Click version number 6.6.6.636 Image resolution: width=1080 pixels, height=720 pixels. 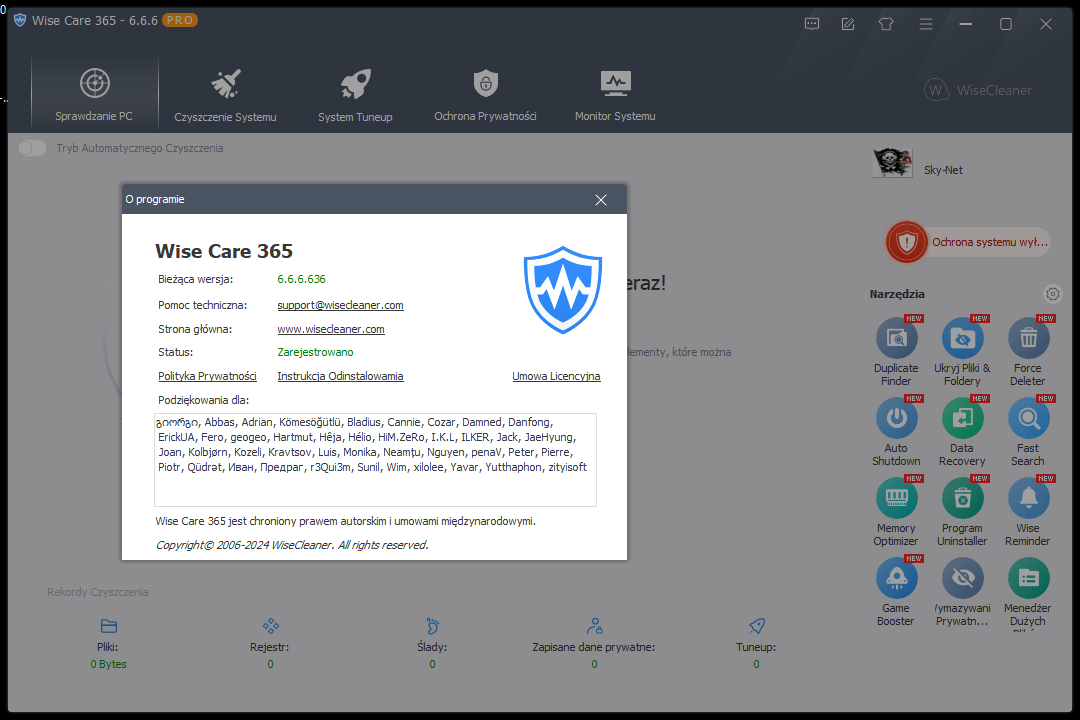(302, 279)
